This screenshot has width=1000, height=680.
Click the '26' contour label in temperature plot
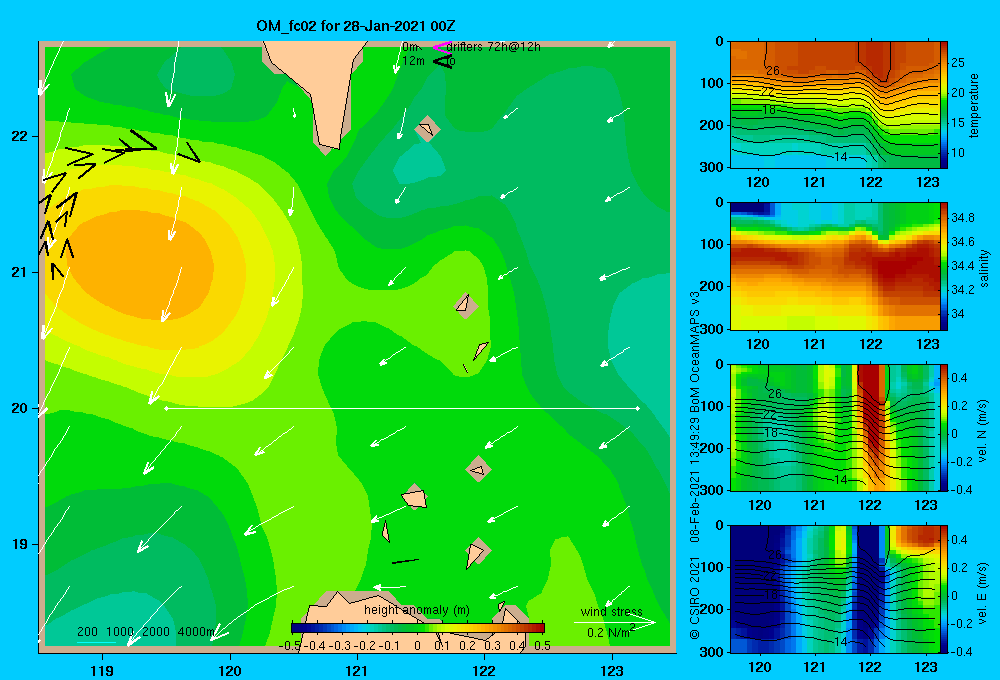(773, 71)
